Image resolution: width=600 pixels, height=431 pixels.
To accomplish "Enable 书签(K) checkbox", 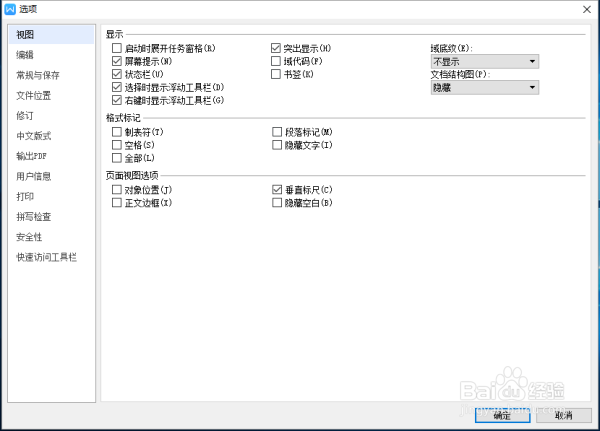I will [276, 74].
